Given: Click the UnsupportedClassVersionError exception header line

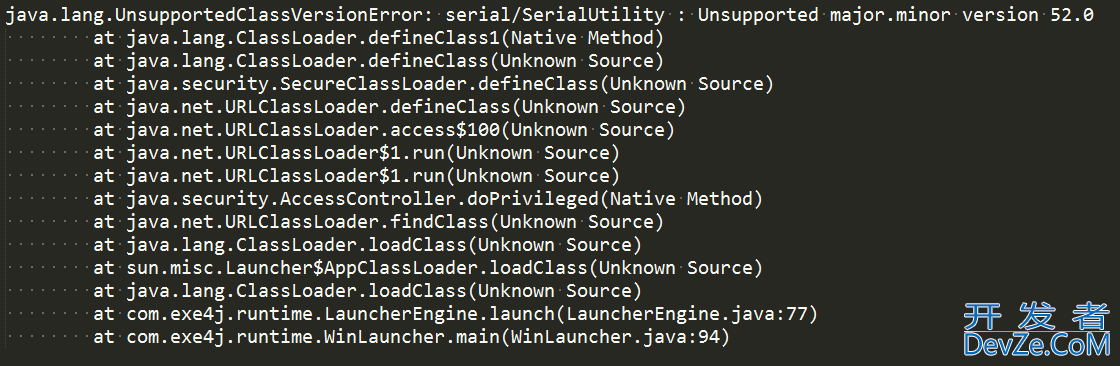Looking at the screenshot, I should pos(549,15).
